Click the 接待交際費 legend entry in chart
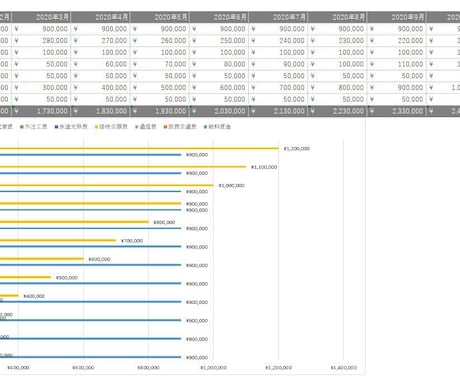Viewport: 460px width, 380px height. pos(111,127)
